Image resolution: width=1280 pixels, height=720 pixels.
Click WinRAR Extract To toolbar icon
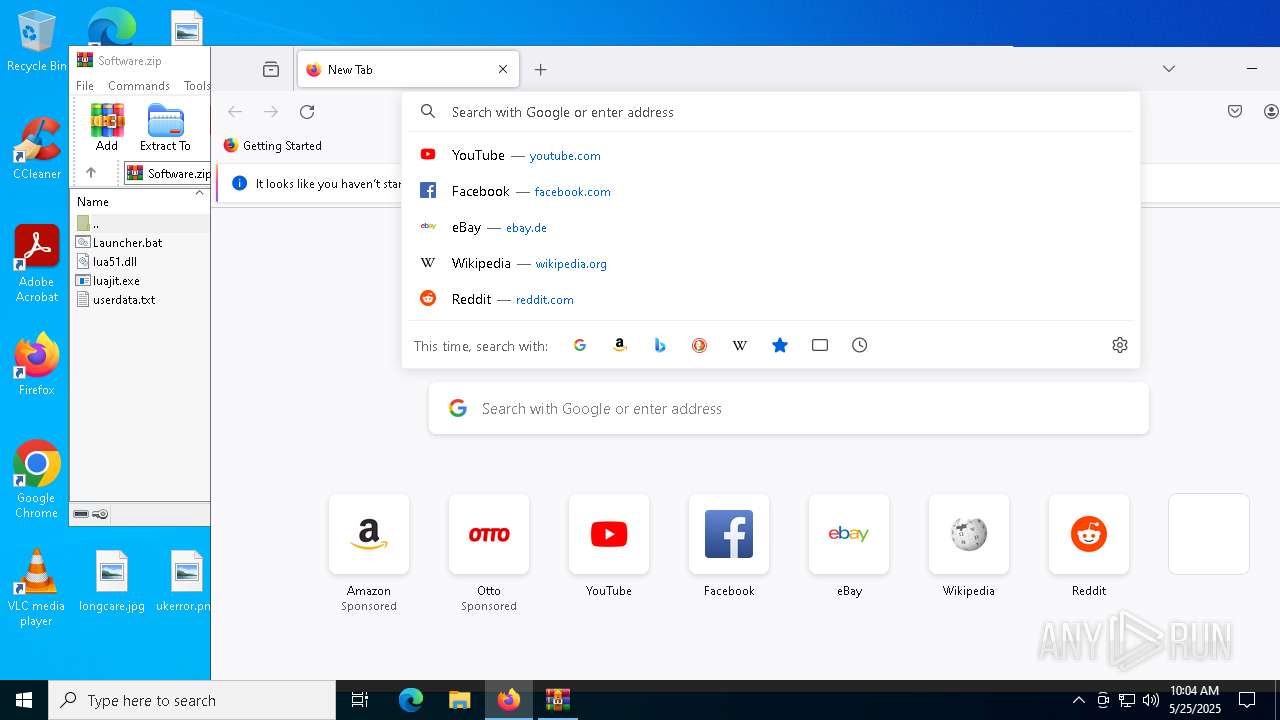[165, 127]
